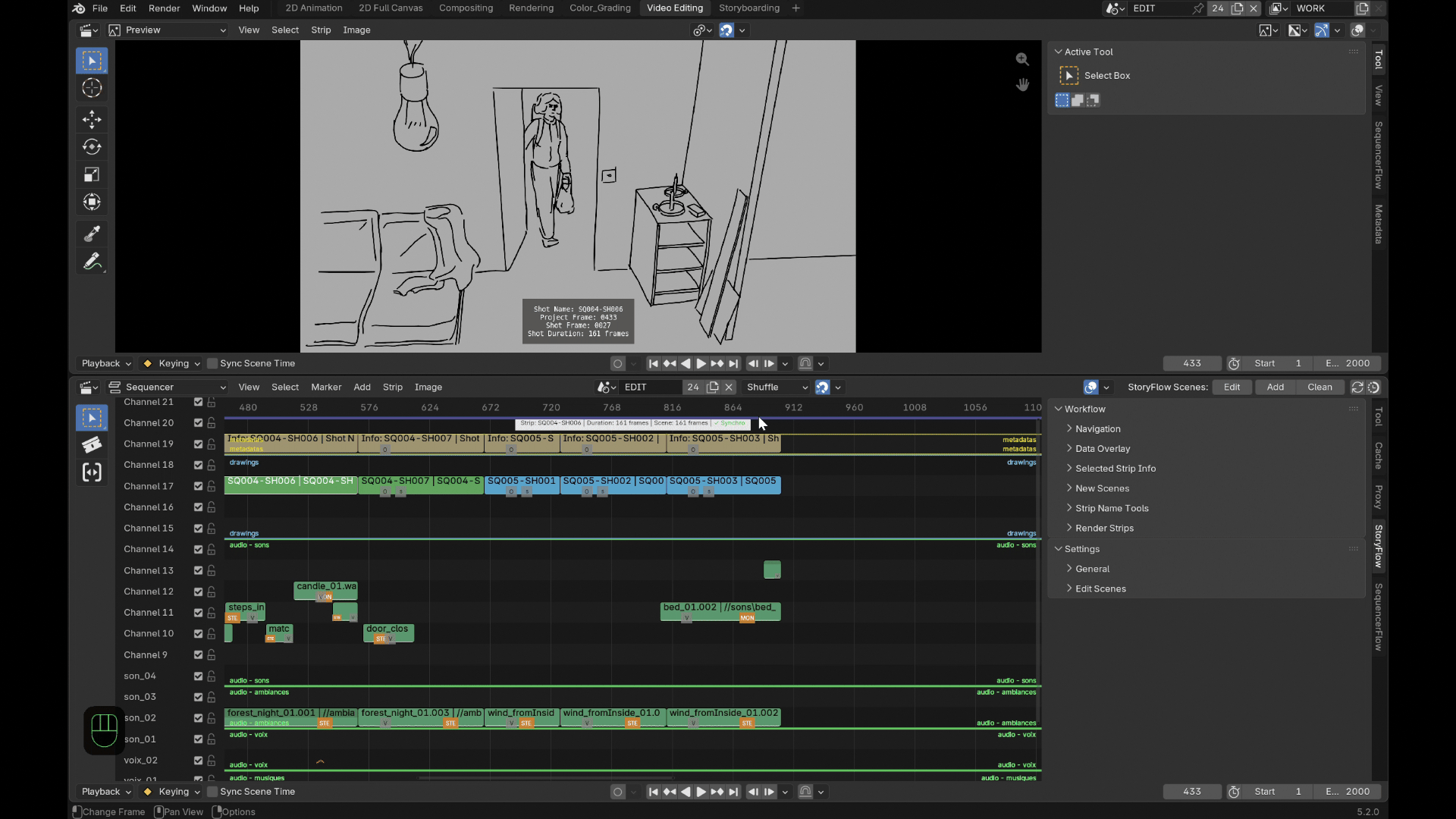The height and width of the screenshot is (819, 1456).
Task: Select the Annotate pencil tool
Action: pyautogui.click(x=92, y=262)
